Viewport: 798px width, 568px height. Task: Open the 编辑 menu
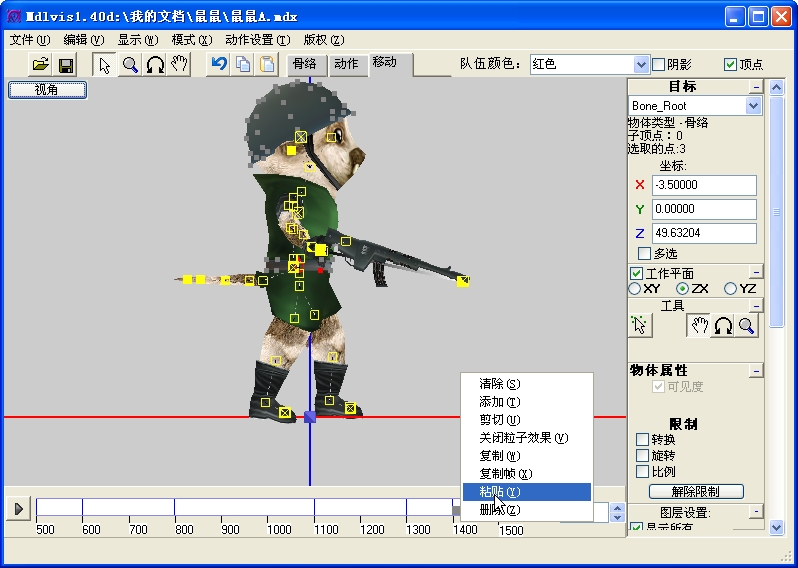pyautogui.click(x=83, y=40)
